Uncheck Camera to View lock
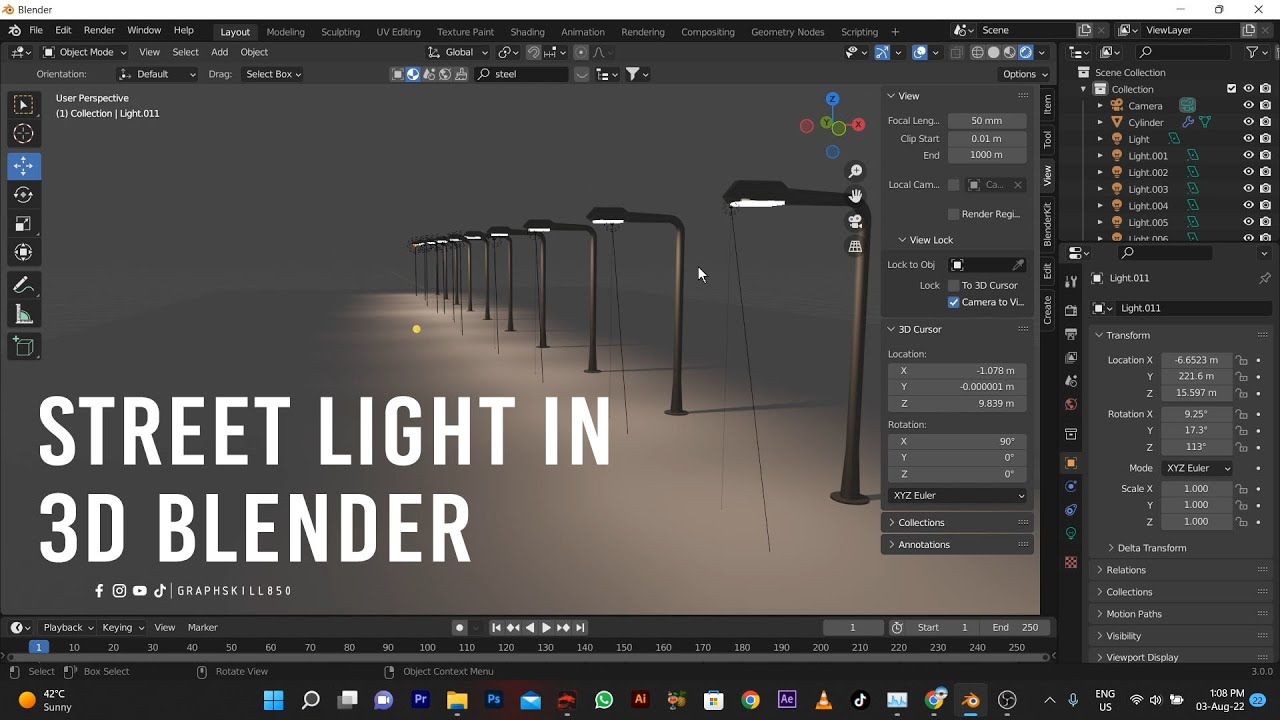The width and height of the screenshot is (1280, 720). (x=953, y=302)
